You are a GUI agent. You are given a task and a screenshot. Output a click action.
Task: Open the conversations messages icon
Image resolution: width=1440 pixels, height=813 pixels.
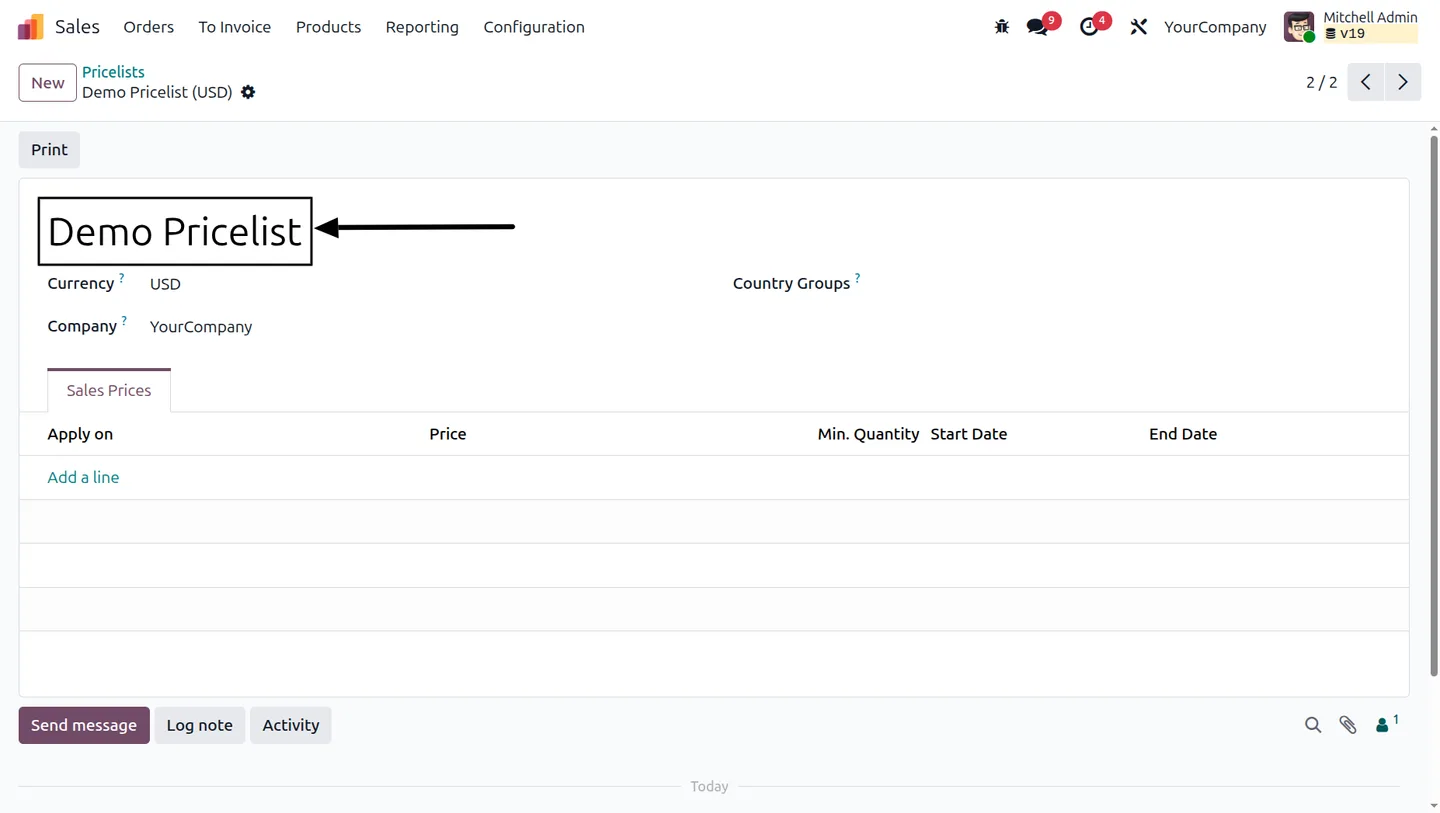pos(1037,27)
